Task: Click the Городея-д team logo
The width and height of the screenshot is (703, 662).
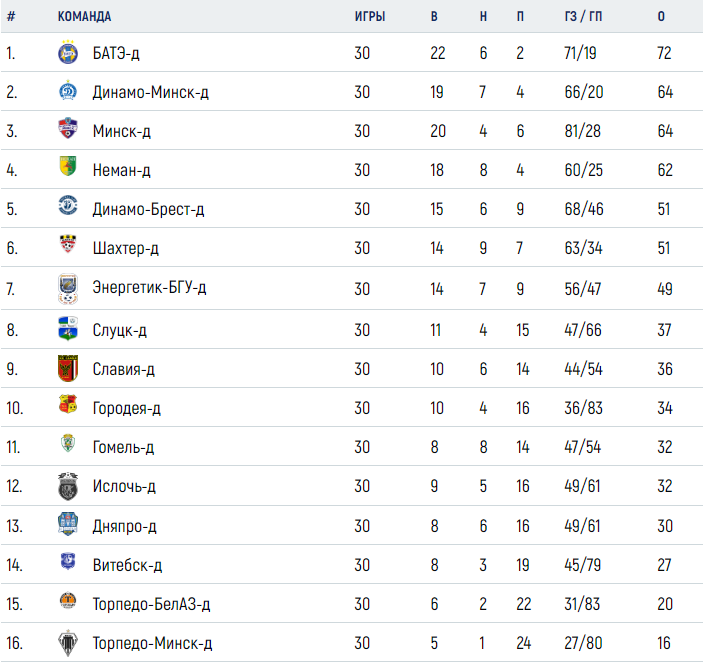Action: (x=67, y=408)
